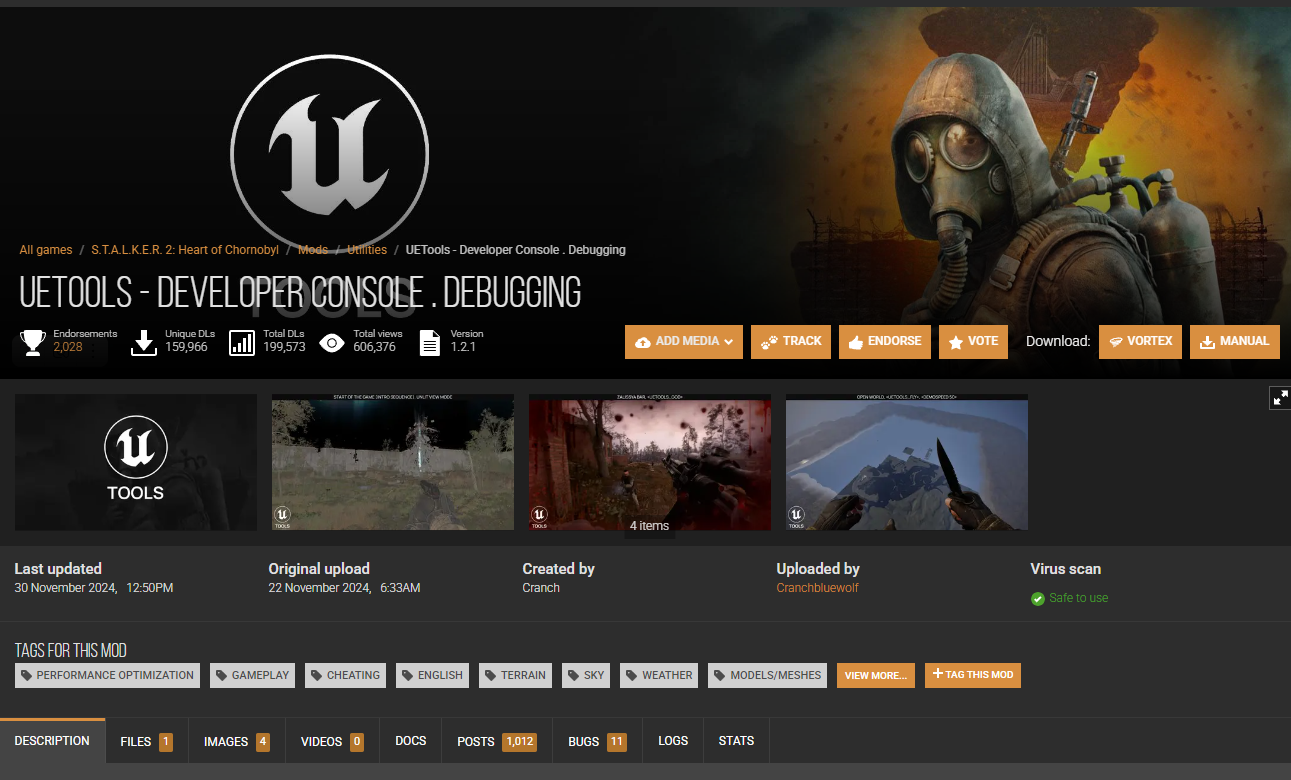Switch to the Bugs tab
The height and width of the screenshot is (780, 1291).
pos(597,742)
